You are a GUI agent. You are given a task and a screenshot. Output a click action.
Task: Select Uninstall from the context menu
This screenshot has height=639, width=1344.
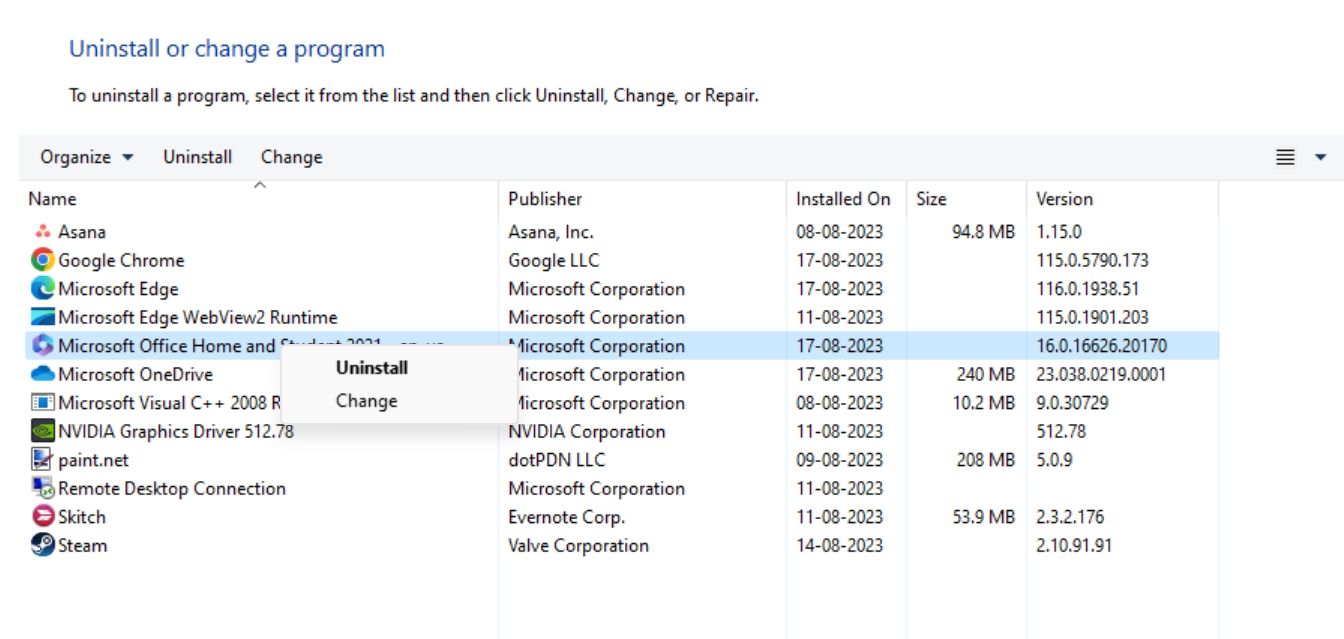point(370,368)
